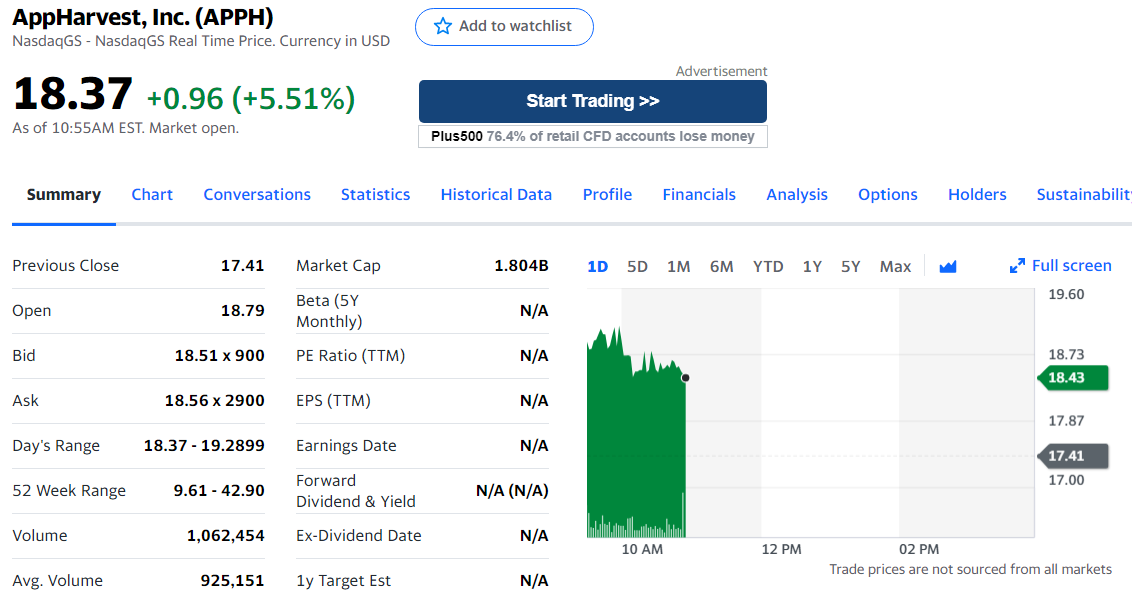Set the chart range to 1M
This screenshot has height=605, width=1132.
[x=678, y=266]
